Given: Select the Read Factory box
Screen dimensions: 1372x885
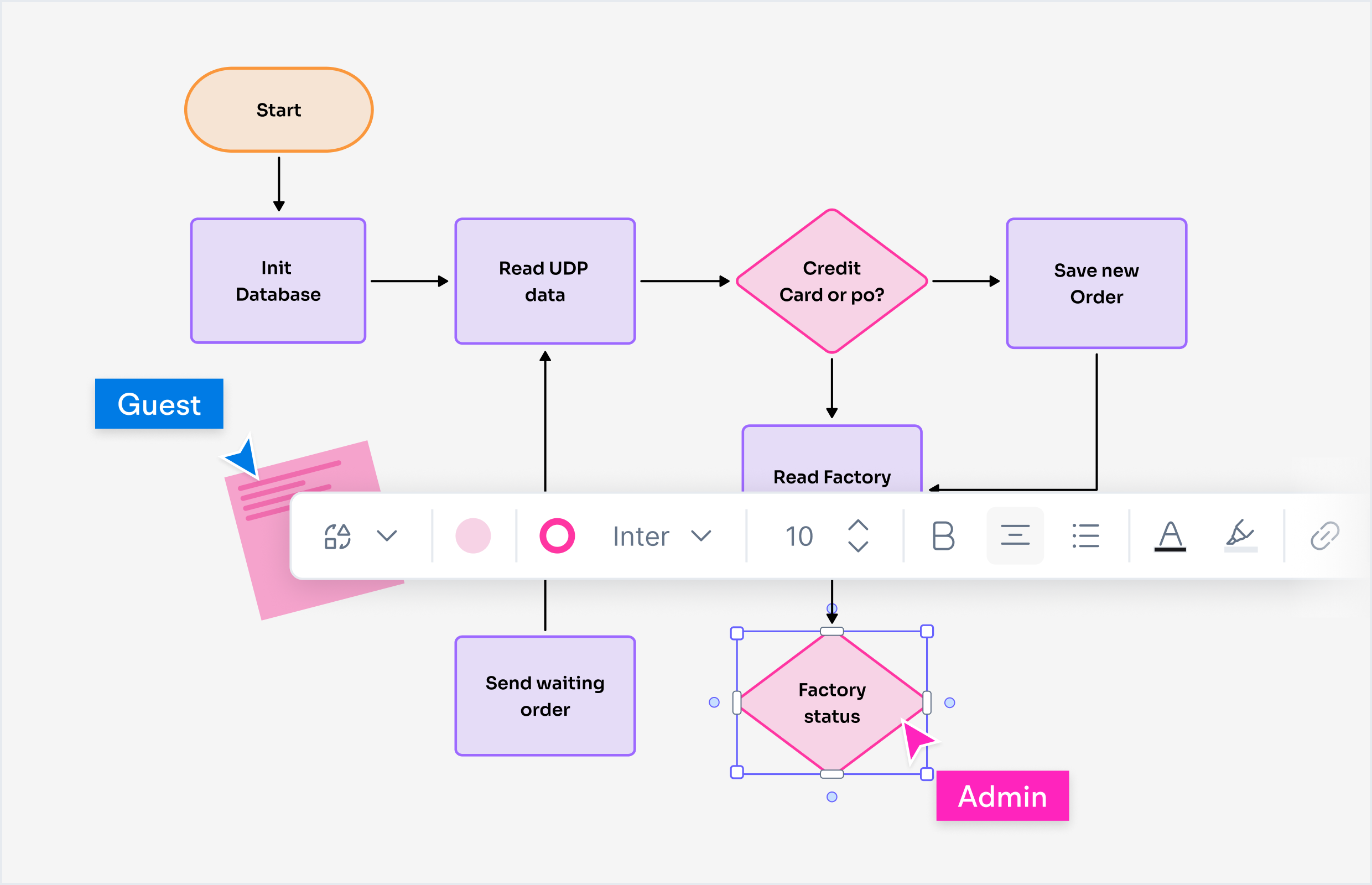Looking at the screenshot, I should [x=831, y=459].
